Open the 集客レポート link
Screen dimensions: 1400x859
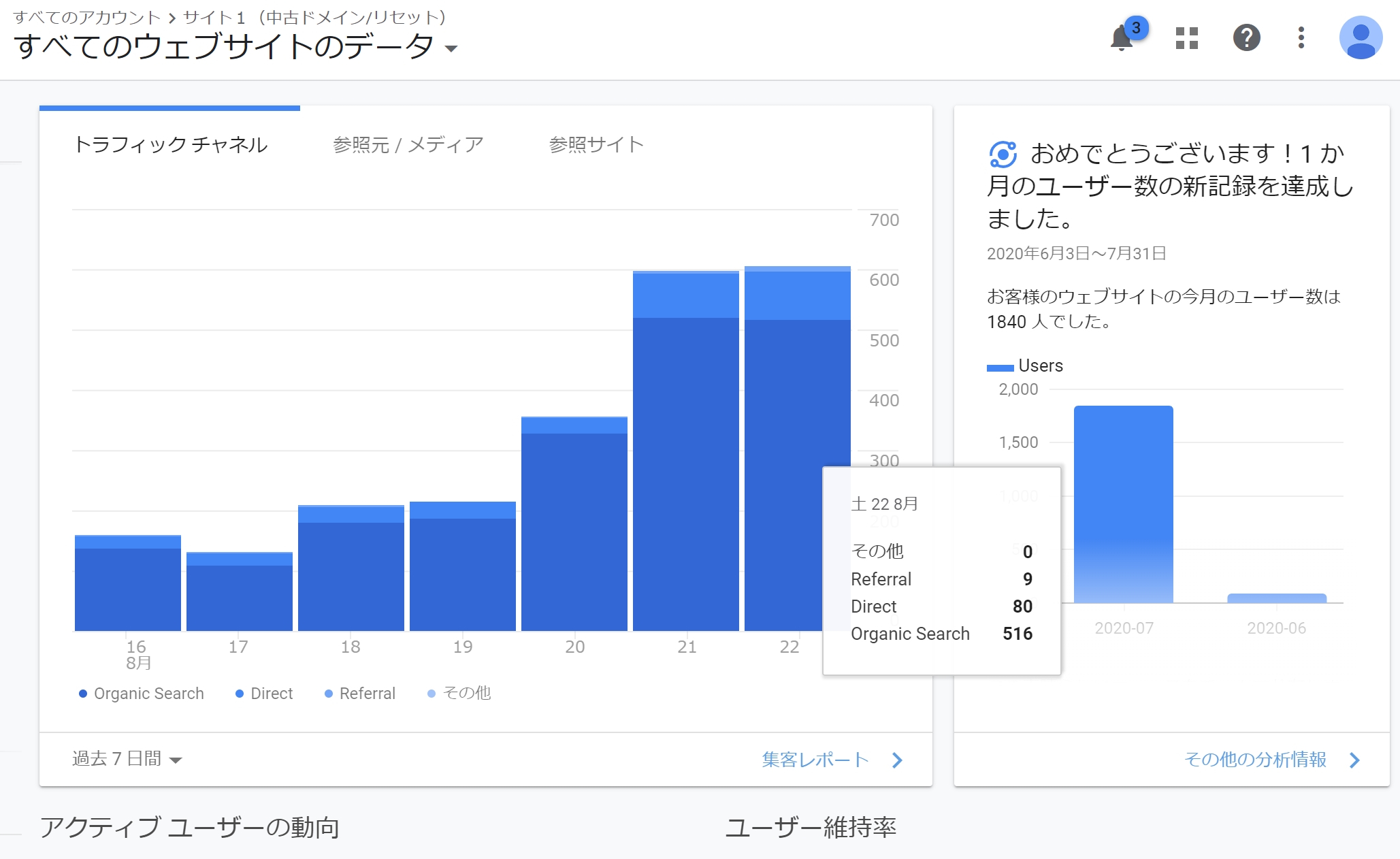coord(815,760)
